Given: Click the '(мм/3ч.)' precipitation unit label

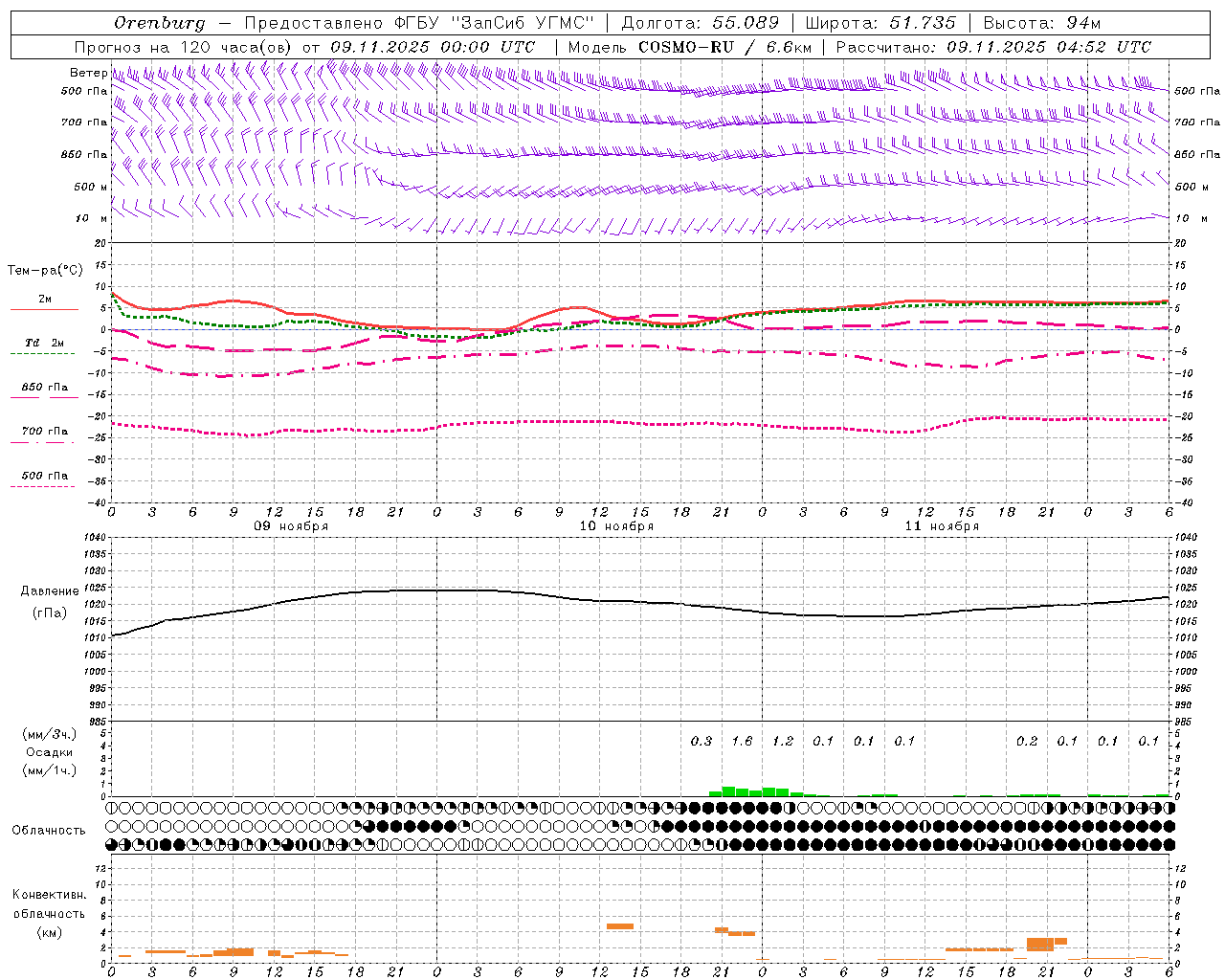Looking at the screenshot, I should pyautogui.click(x=49, y=734).
